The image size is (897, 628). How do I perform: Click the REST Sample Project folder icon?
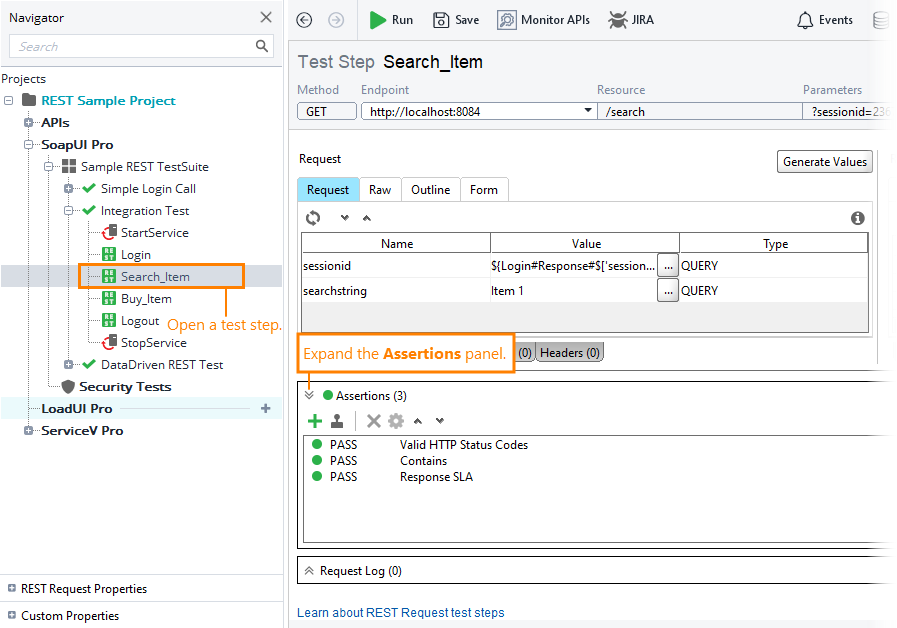tap(29, 100)
